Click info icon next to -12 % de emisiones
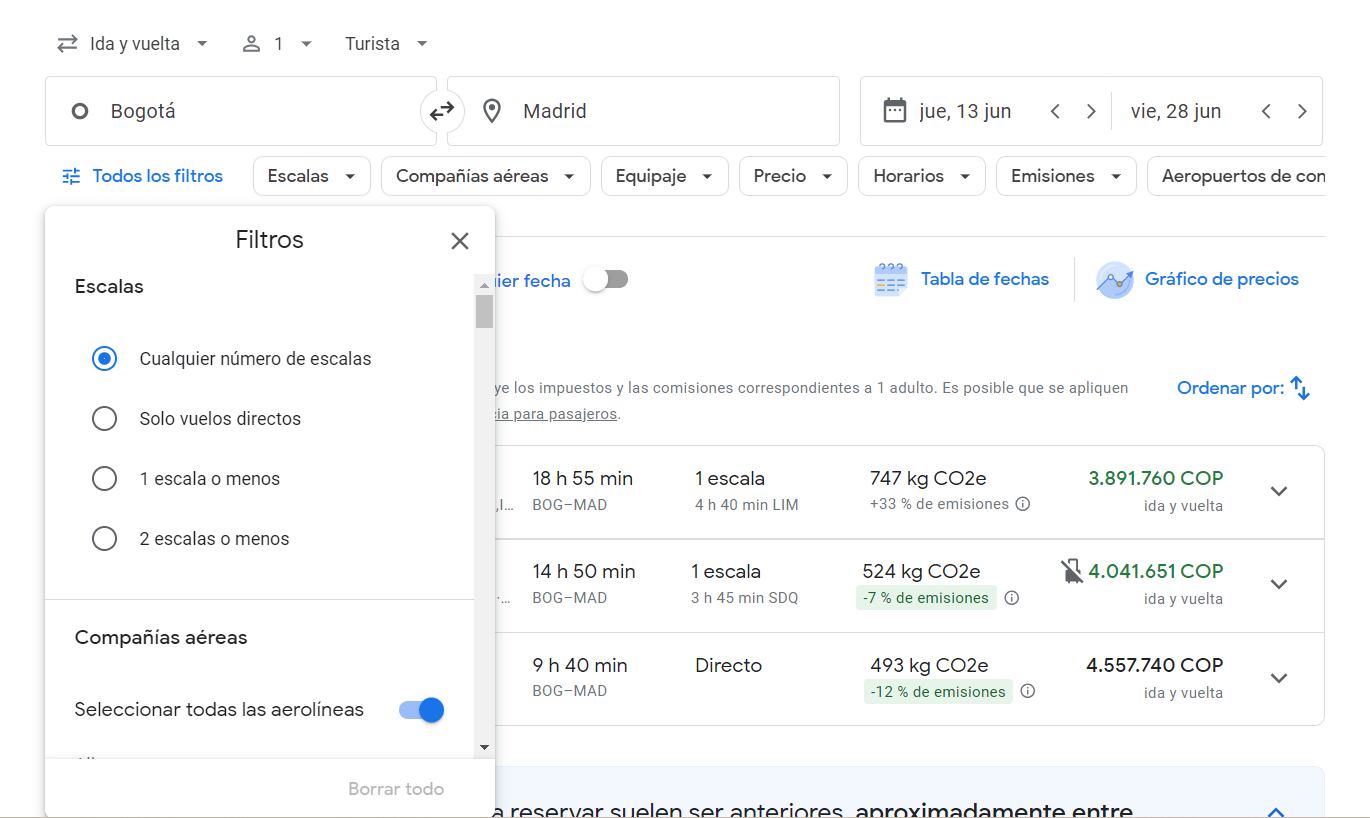Viewport: 1370px width, 818px height. point(1028,691)
